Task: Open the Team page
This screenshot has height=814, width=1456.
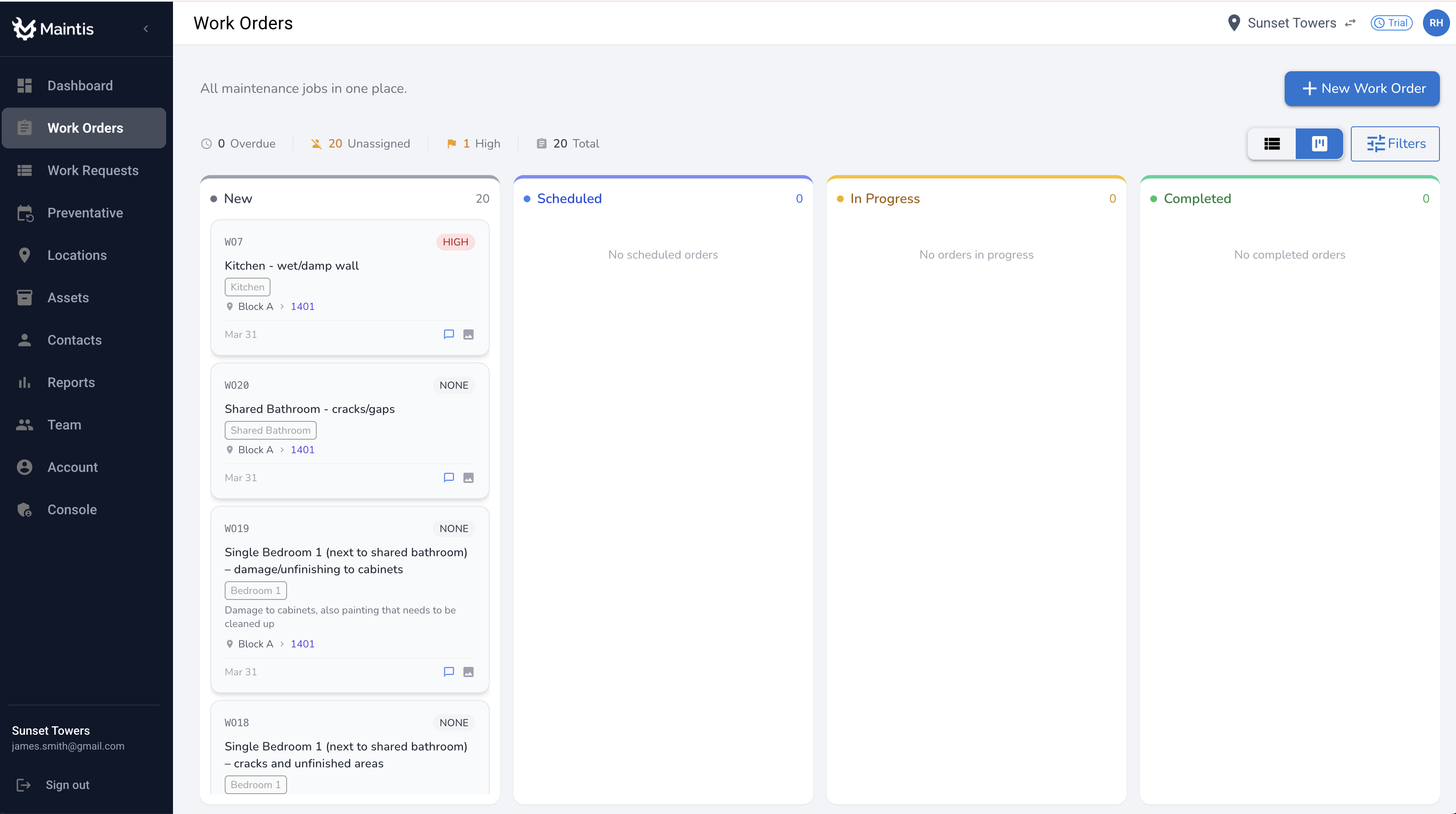Action: [64, 424]
